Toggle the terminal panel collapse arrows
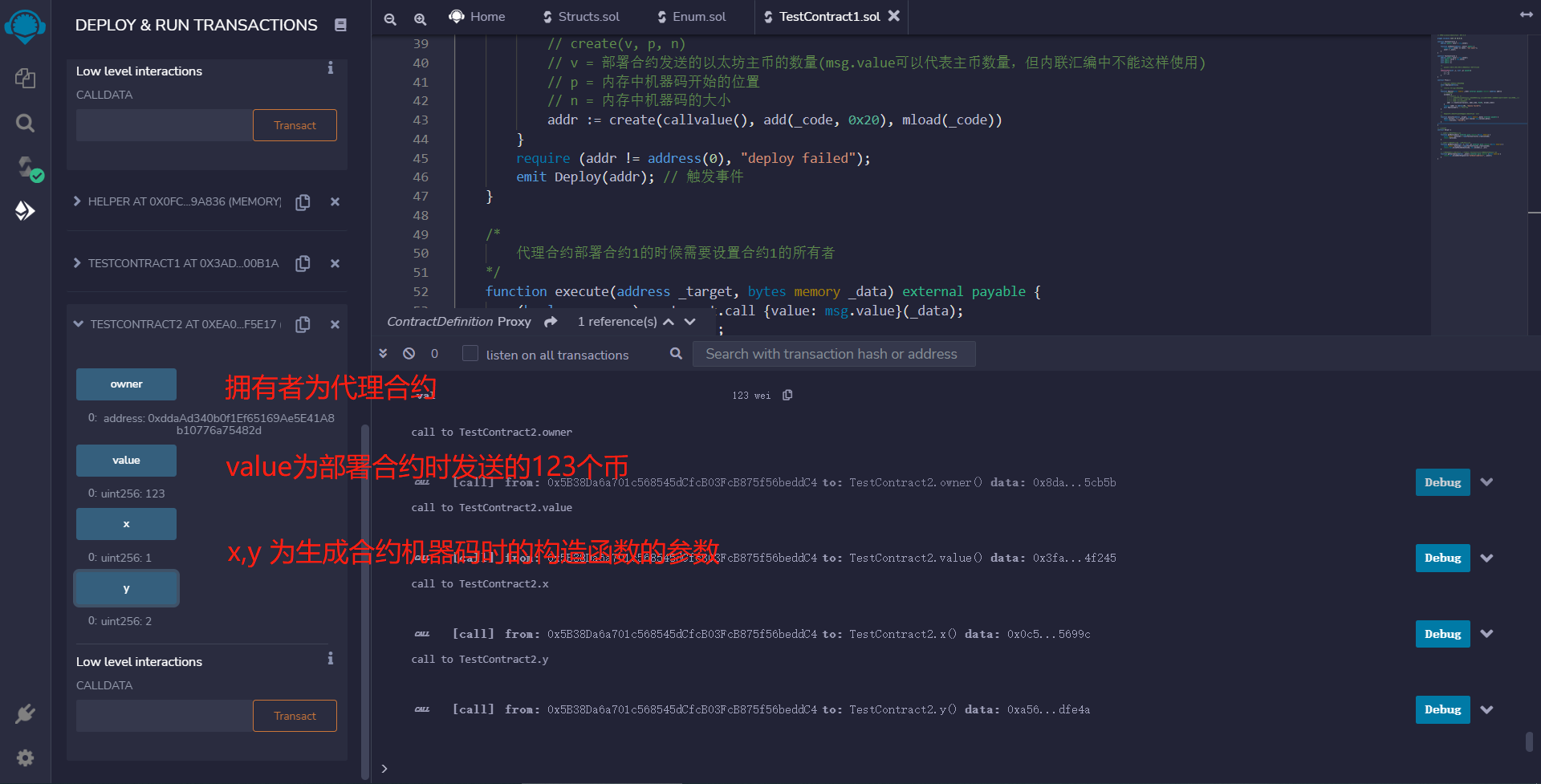Viewport: 1541px width, 784px height. click(384, 353)
